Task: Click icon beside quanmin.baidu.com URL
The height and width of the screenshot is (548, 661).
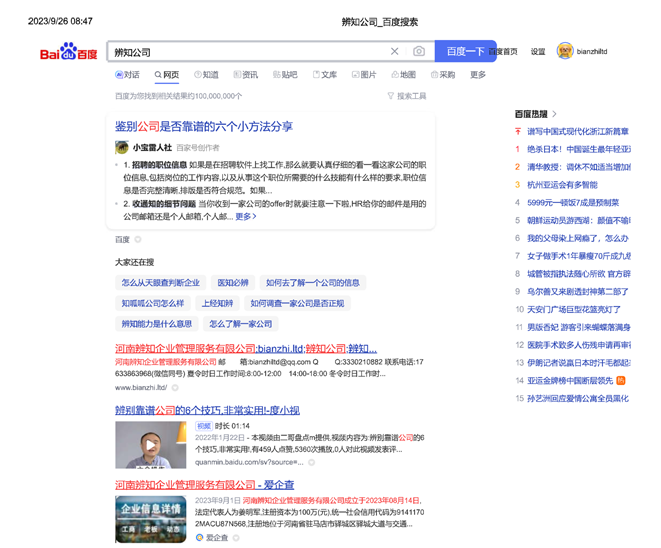Action: click(312, 462)
